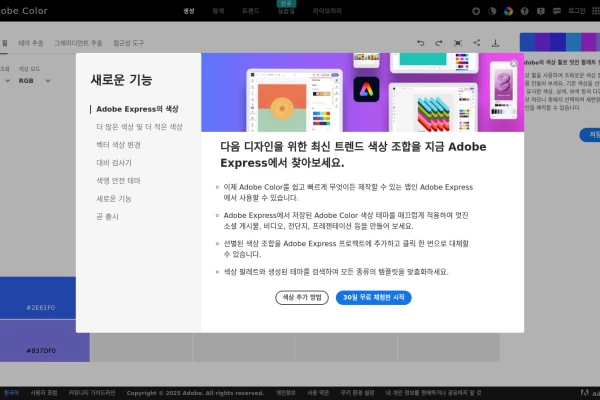Select the 트렌드 top navigation tab
Viewport: 600px width, 400px height.
click(x=251, y=11)
